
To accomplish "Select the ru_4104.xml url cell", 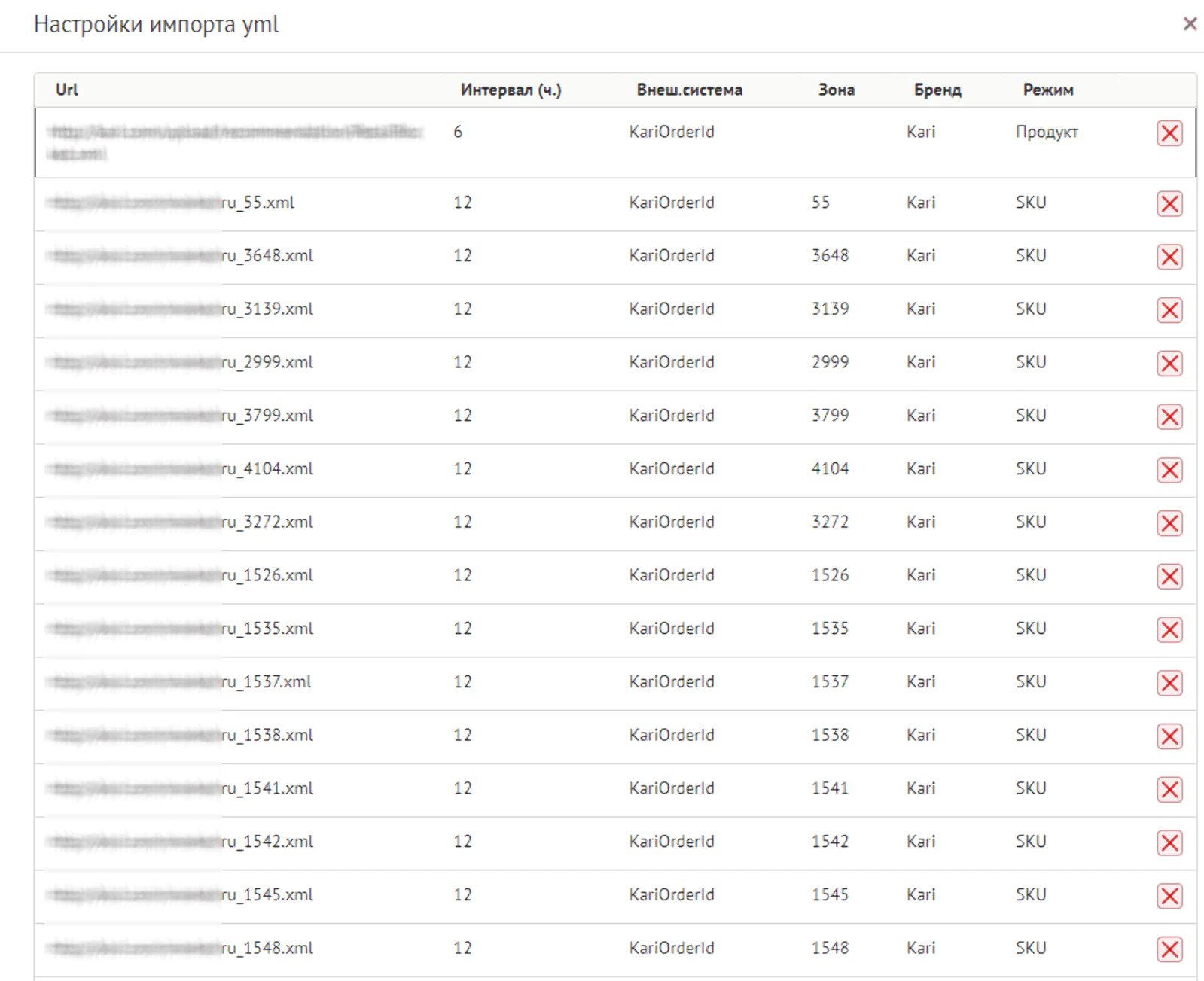I will [x=181, y=469].
